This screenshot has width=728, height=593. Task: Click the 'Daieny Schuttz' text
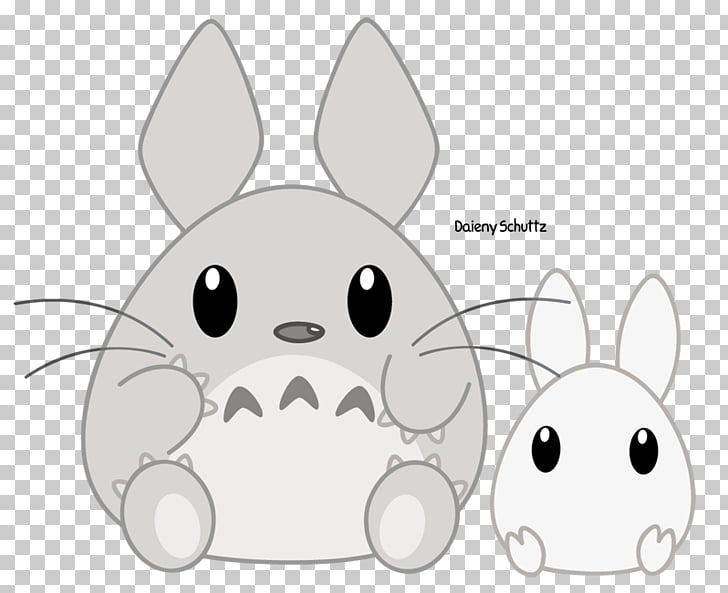pyautogui.click(x=500, y=227)
